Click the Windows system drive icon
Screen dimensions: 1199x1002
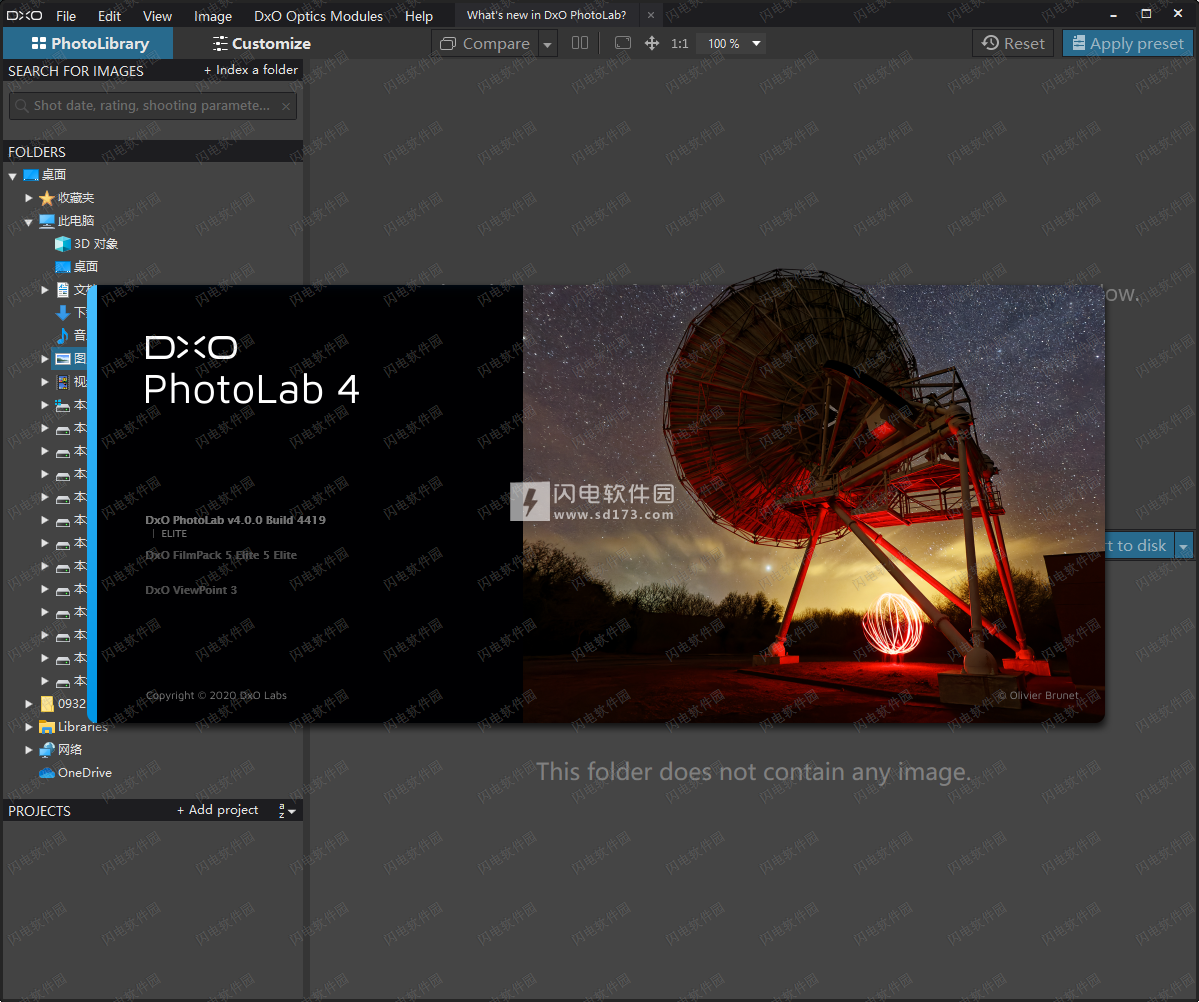63,405
